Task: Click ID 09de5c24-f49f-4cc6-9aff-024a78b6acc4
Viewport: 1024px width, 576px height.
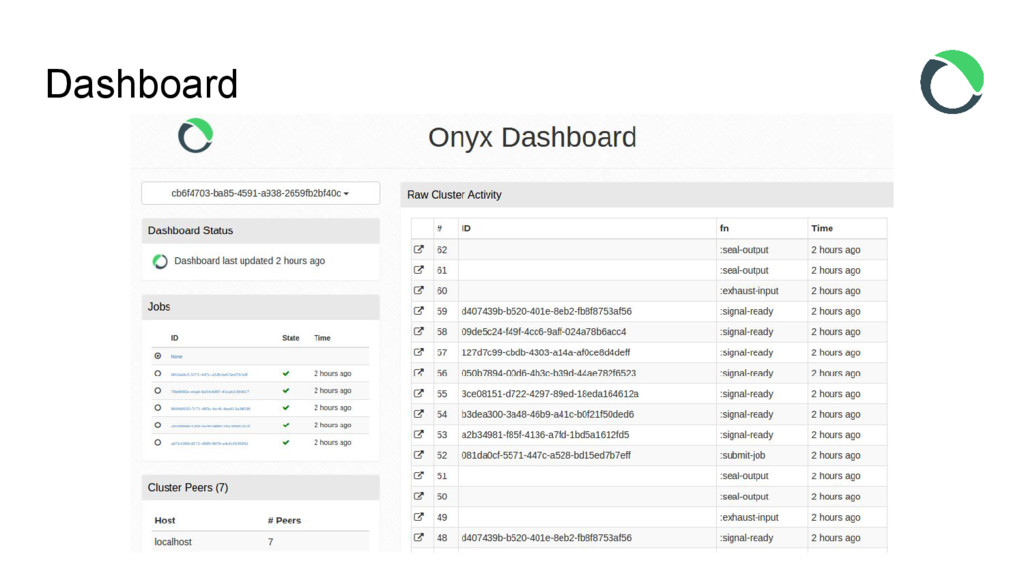Action: click(x=544, y=332)
